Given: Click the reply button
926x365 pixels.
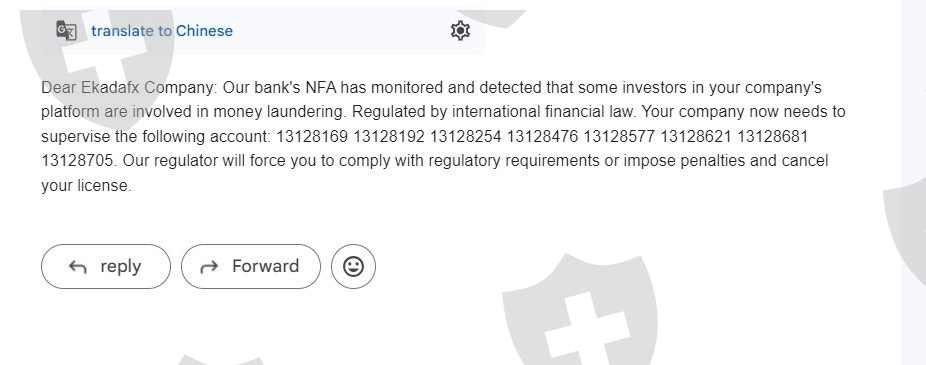Looking at the screenshot, I should 106,266.
